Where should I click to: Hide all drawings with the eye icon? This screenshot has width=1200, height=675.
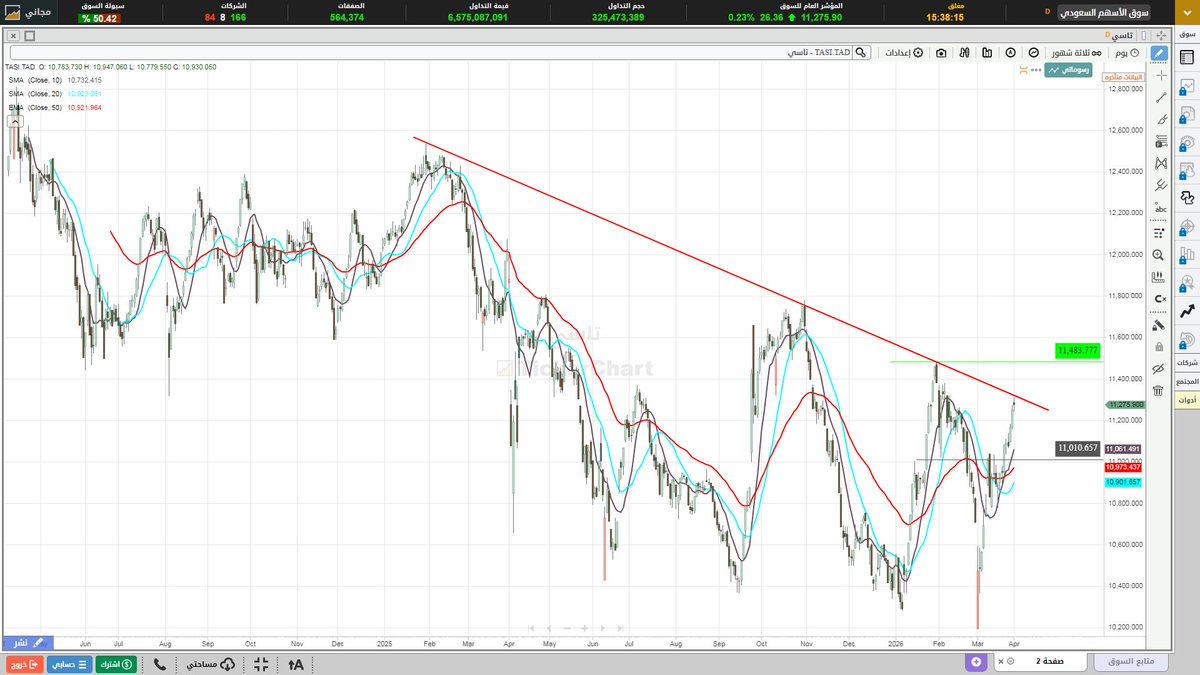click(x=1160, y=368)
